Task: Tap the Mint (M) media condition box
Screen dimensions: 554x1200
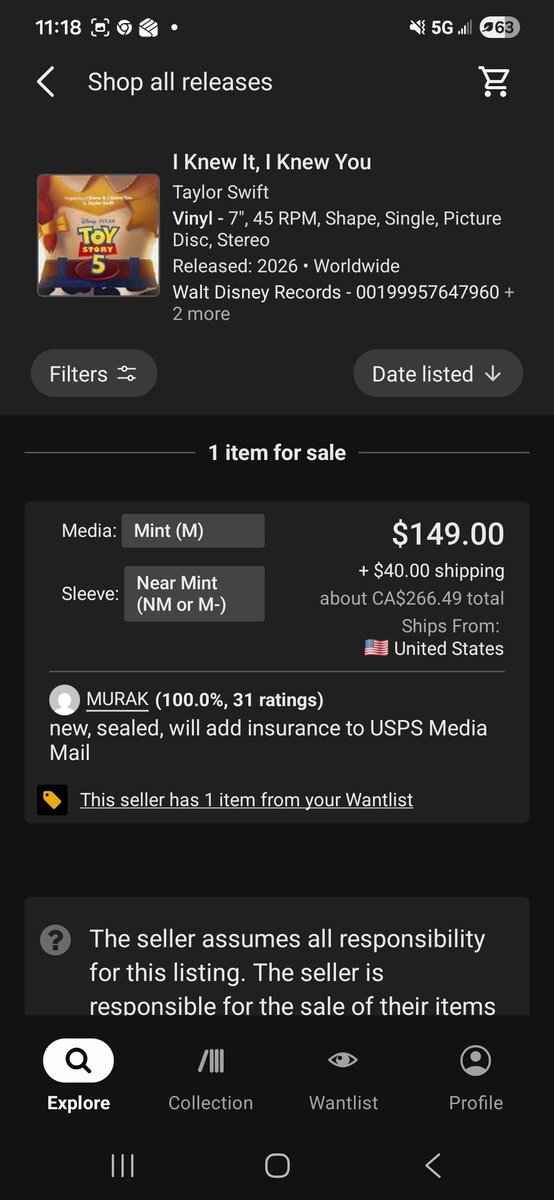Action: click(x=194, y=531)
